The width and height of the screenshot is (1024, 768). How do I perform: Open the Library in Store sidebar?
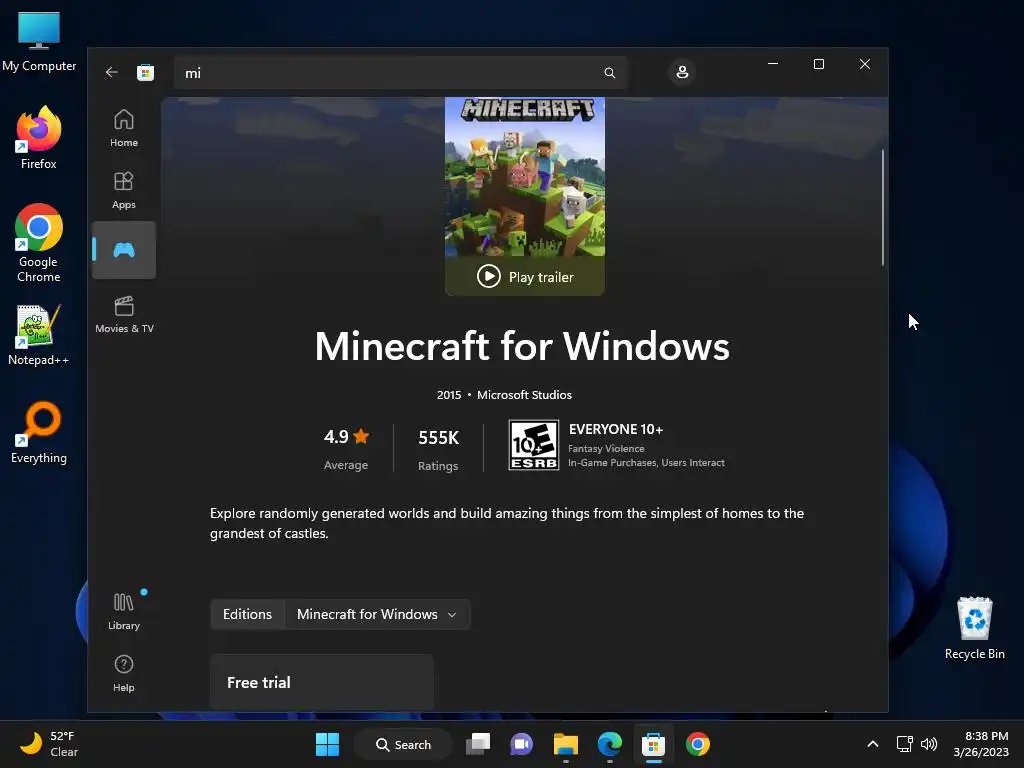click(123, 611)
